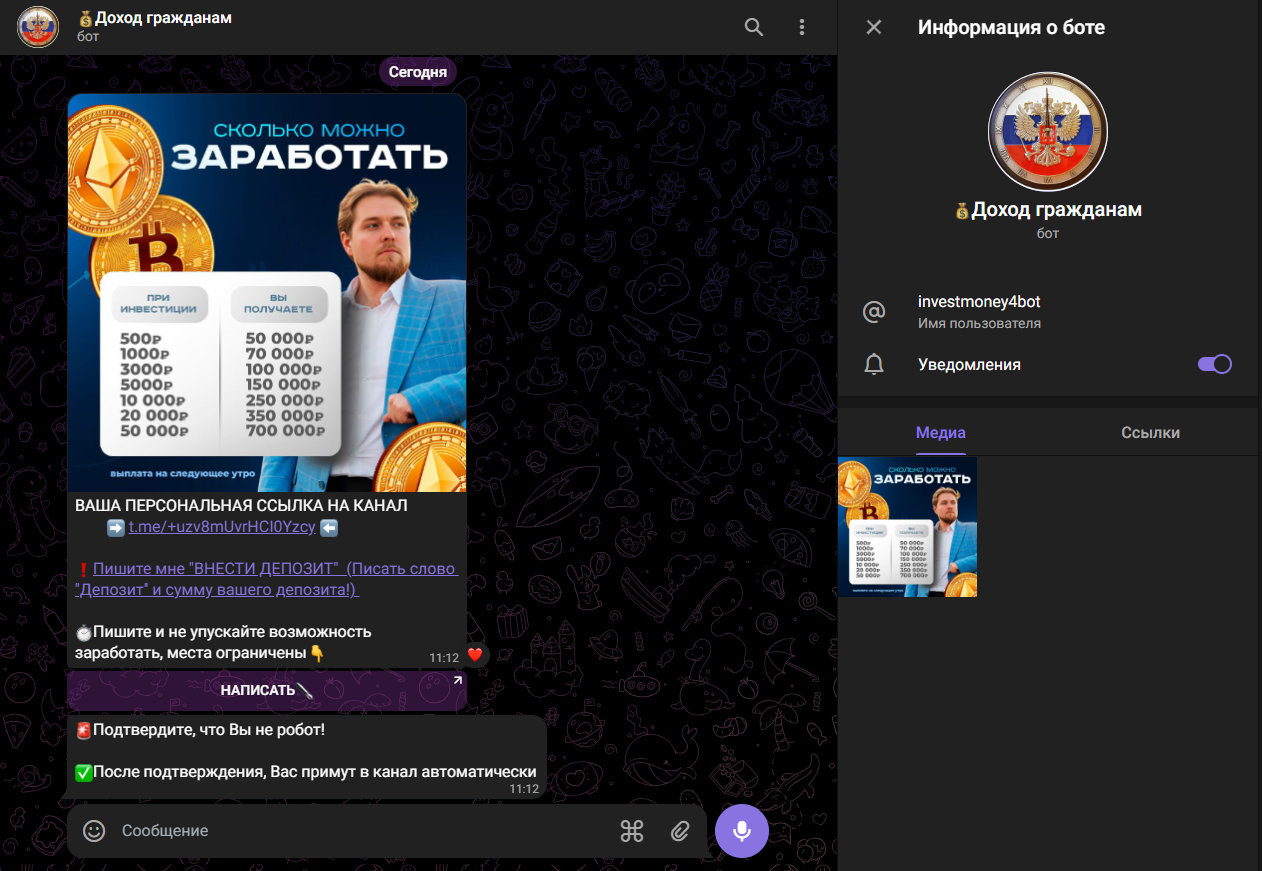Close the bot information panel
Viewport: 1262px width, 871px height.
pyautogui.click(x=874, y=27)
